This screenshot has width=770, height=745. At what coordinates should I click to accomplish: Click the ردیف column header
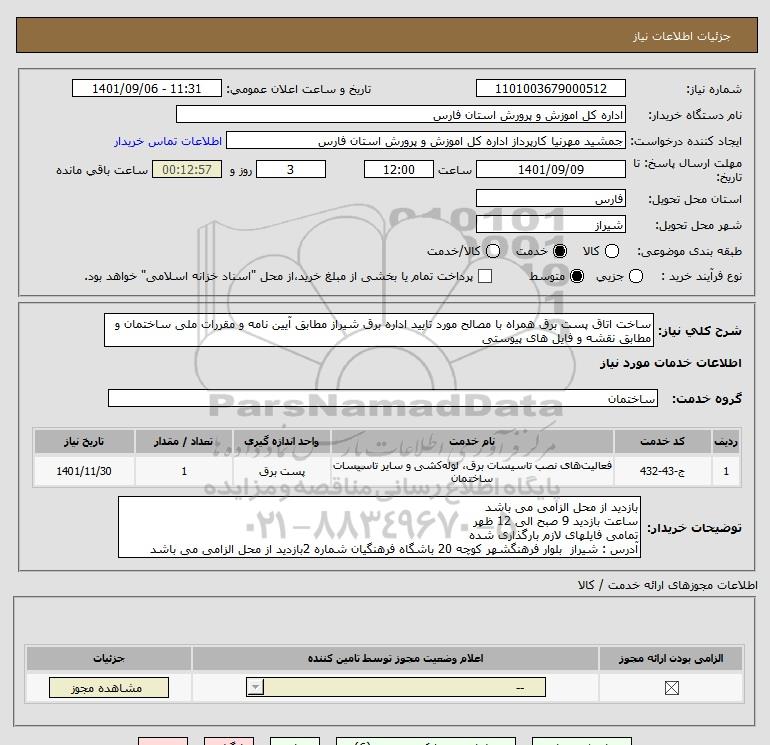(x=726, y=441)
